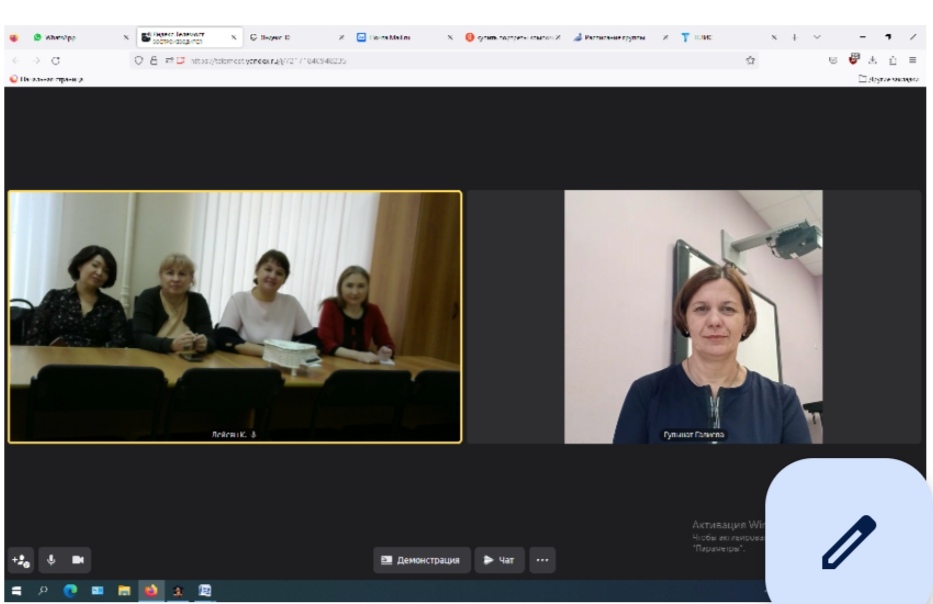Click the blue pencil edit button
The height and width of the screenshot is (604, 933).
(848, 542)
